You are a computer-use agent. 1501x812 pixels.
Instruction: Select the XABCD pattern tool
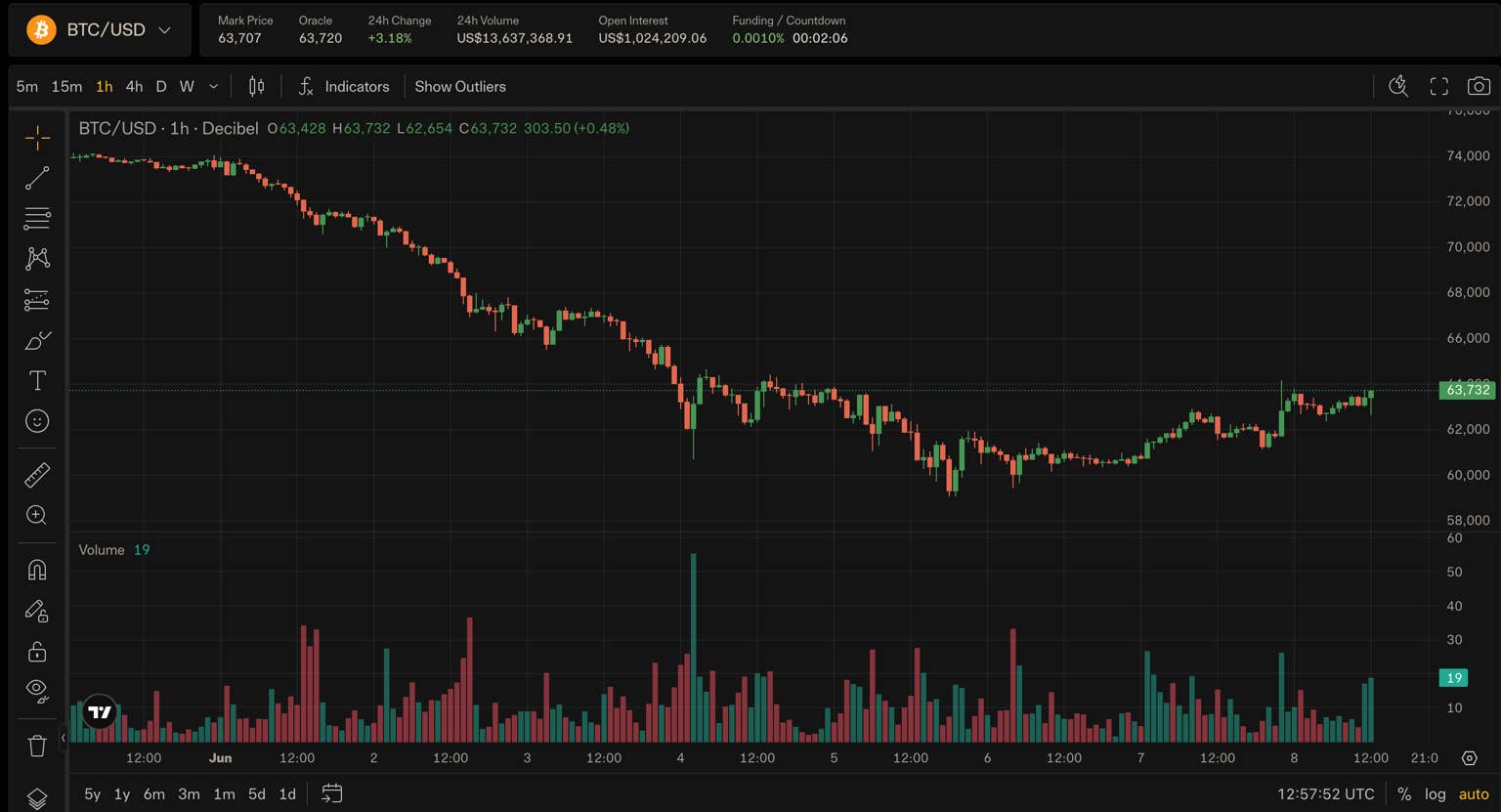click(x=37, y=258)
